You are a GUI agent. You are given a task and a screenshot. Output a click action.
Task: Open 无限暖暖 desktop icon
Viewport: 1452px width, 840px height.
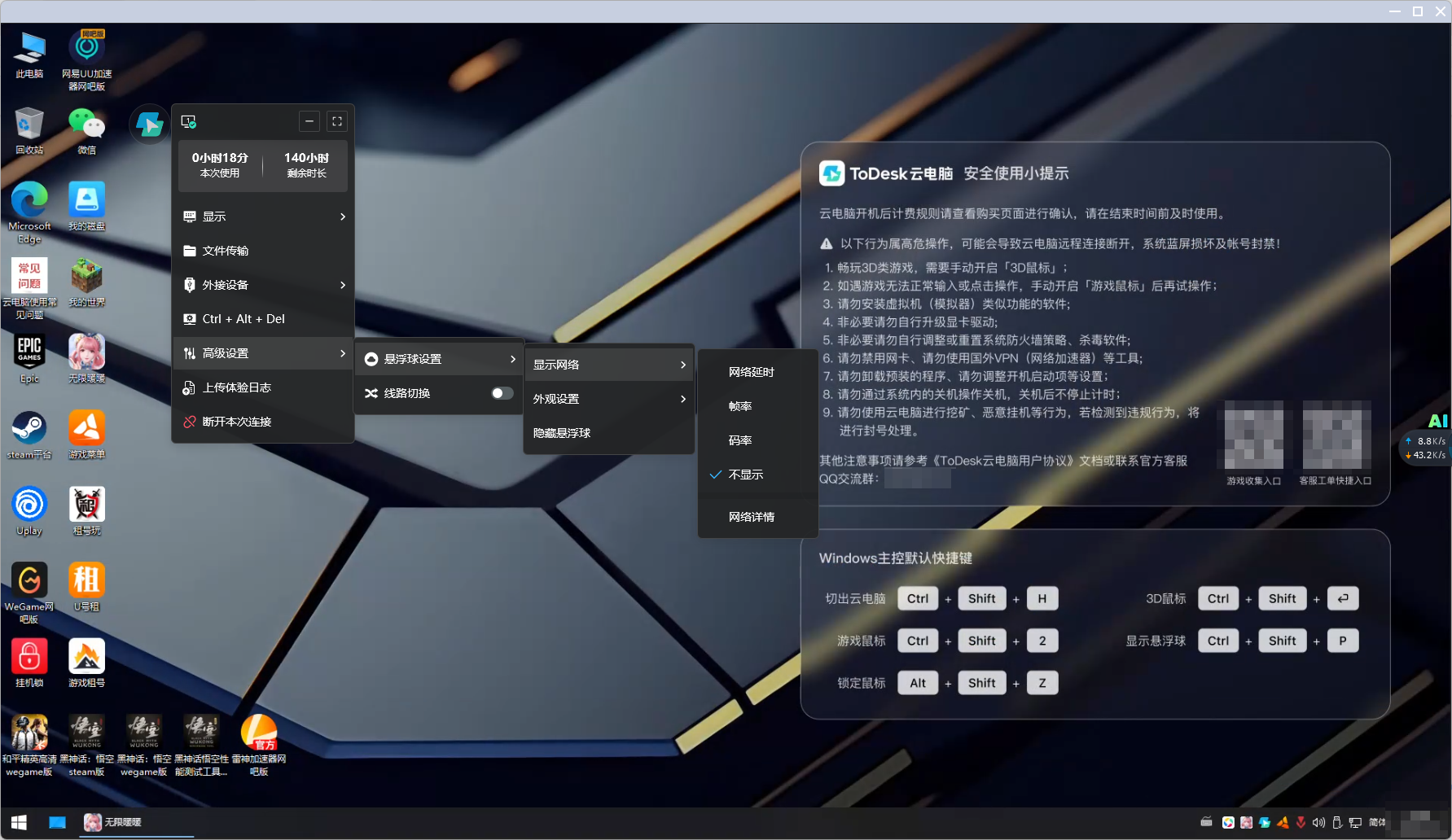click(86, 358)
